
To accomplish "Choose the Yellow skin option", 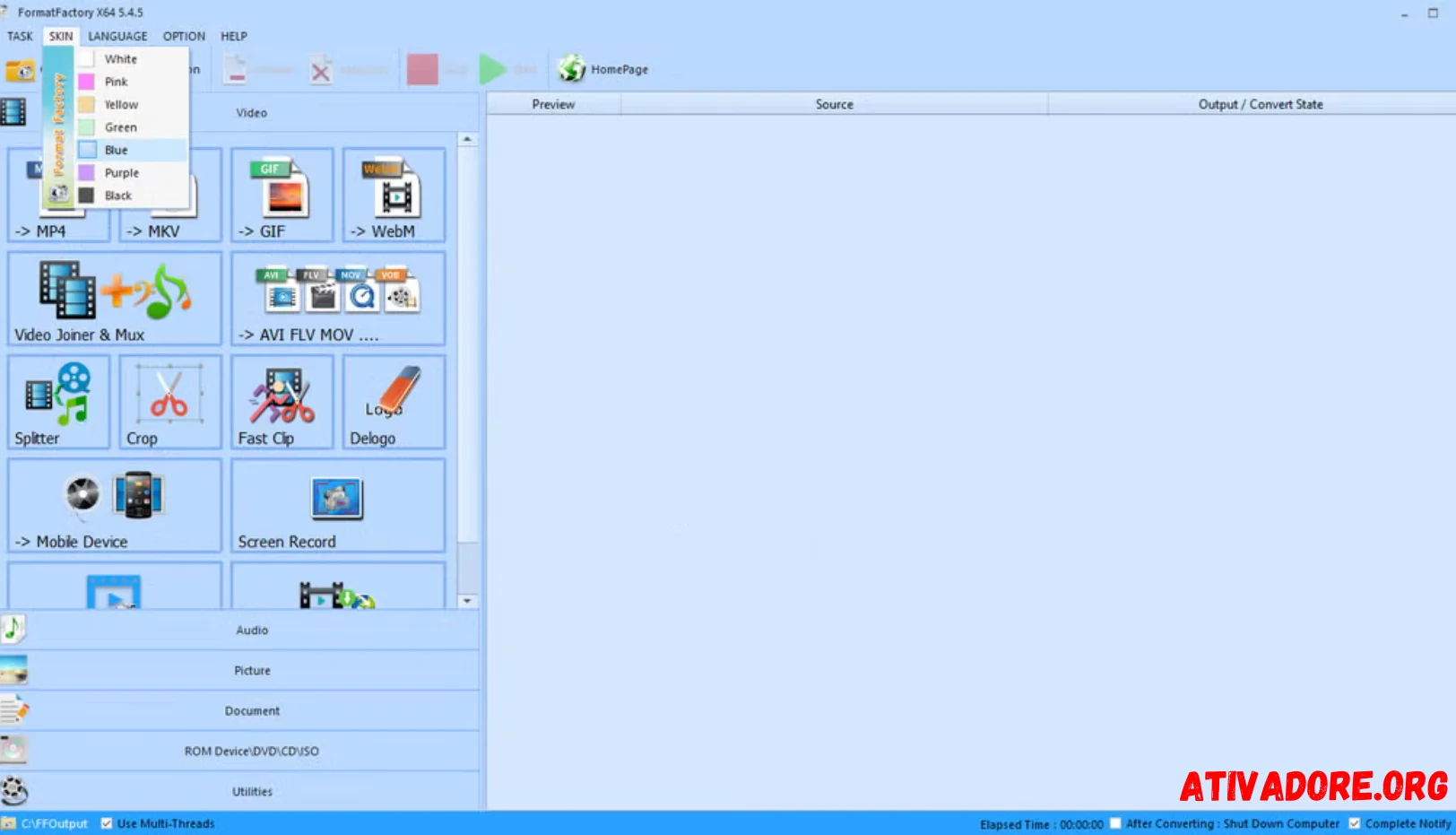I will click(132, 105).
